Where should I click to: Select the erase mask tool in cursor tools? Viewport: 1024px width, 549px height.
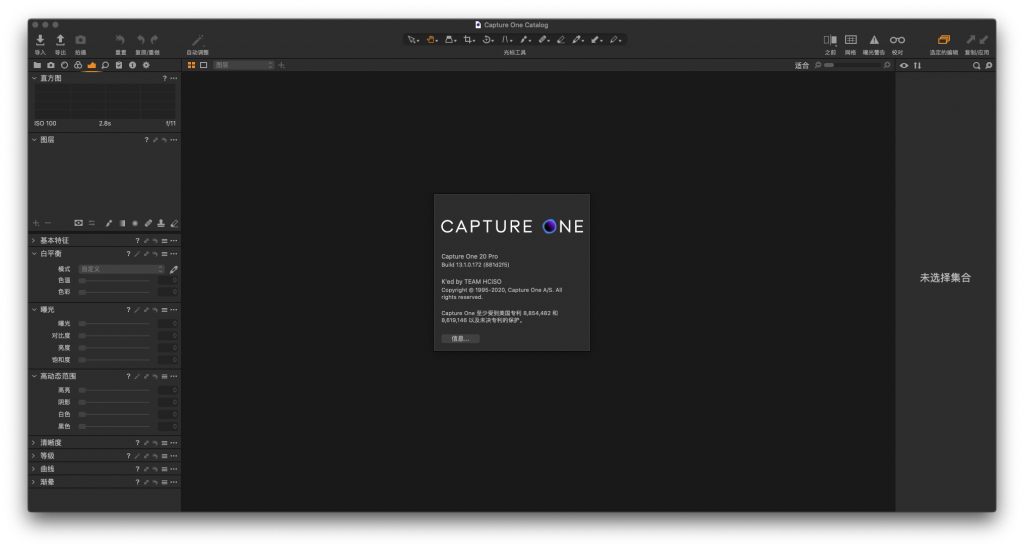tap(560, 40)
